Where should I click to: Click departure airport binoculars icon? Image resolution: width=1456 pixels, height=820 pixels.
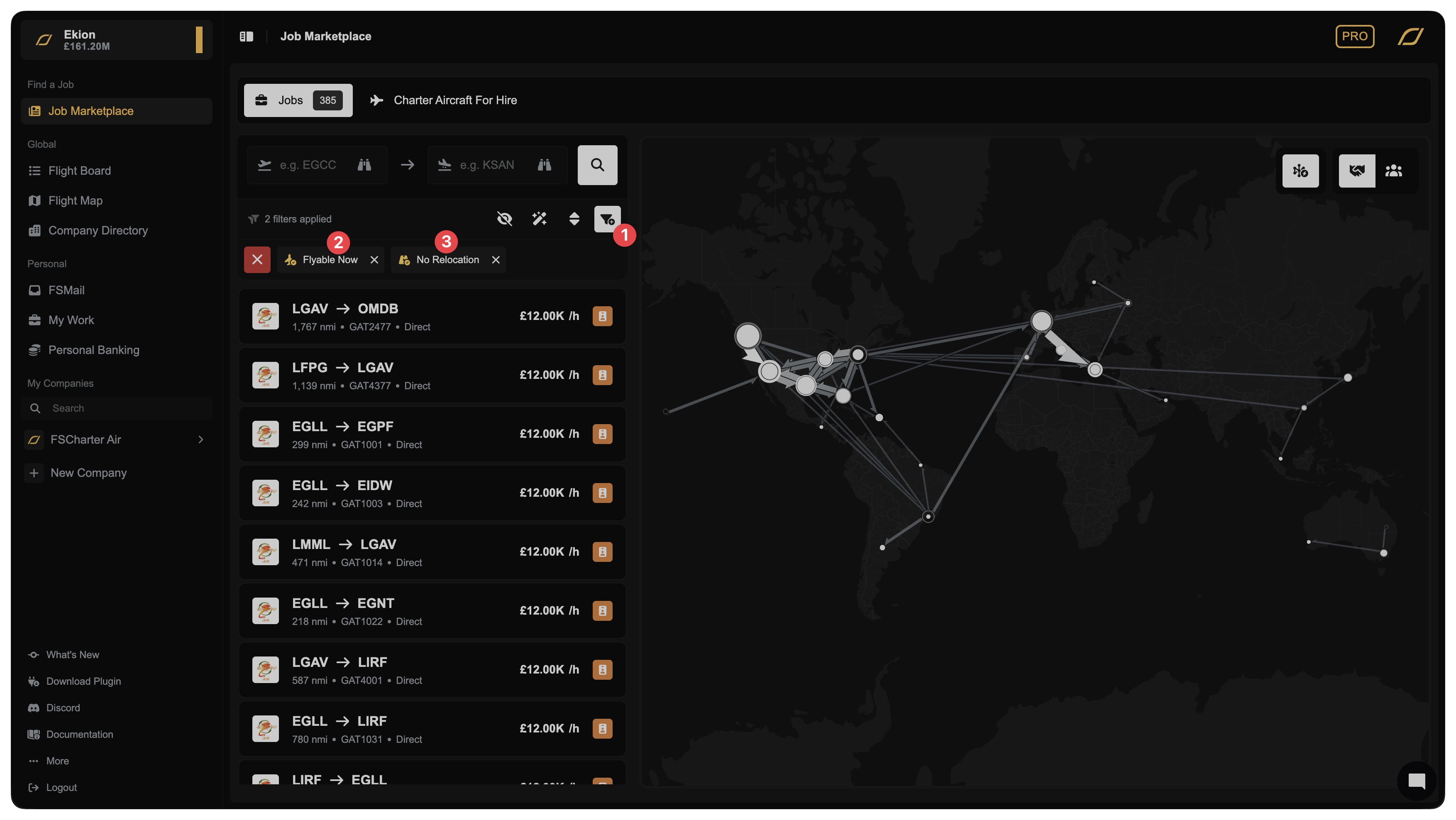pyautogui.click(x=364, y=165)
